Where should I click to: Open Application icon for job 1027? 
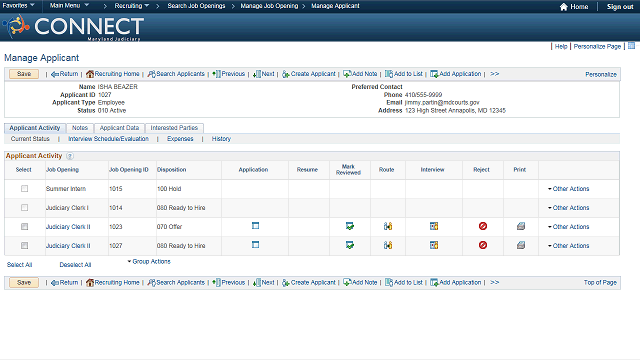(256, 245)
